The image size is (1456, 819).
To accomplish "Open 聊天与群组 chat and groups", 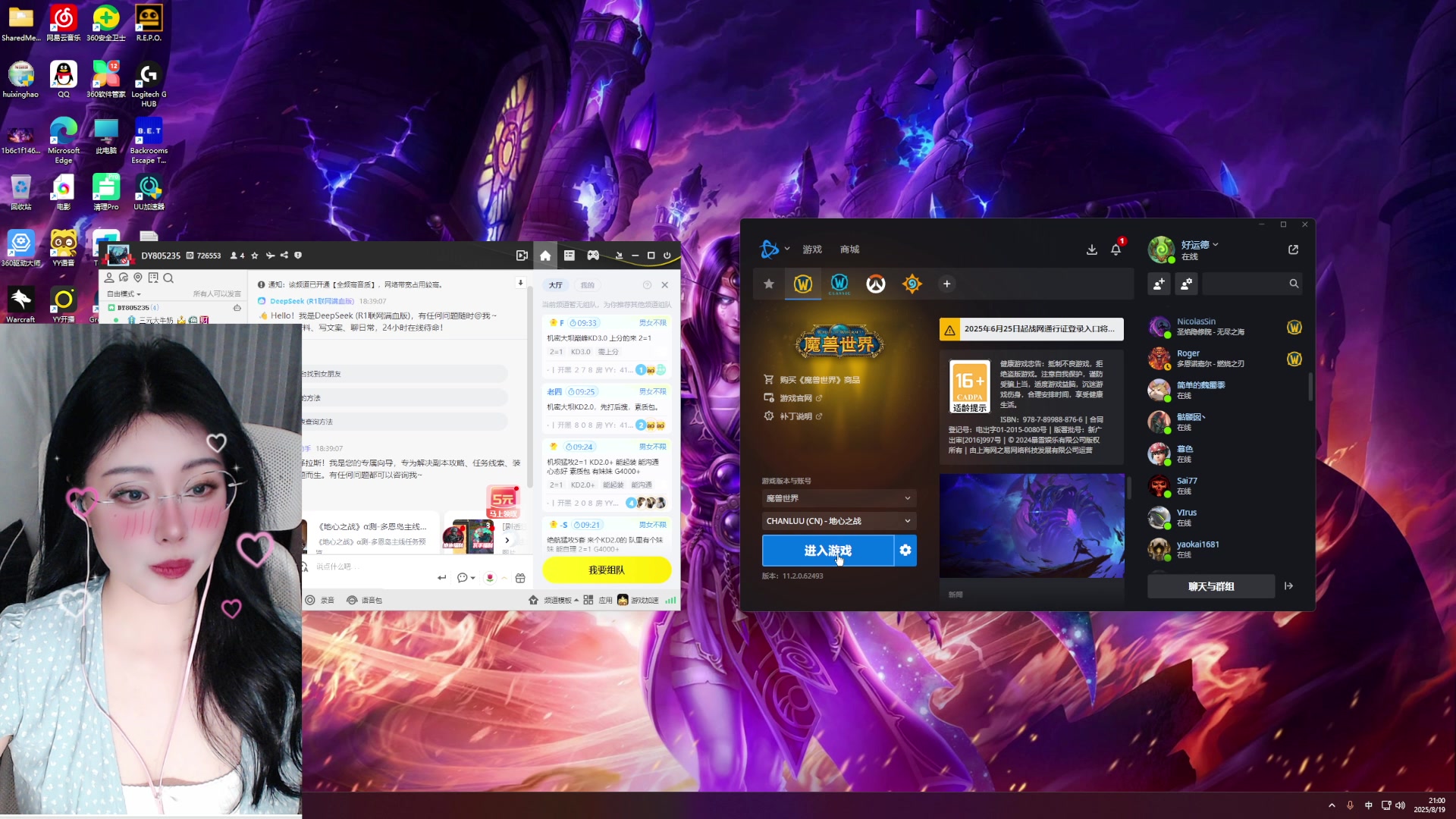I will pyautogui.click(x=1211, y=586).
